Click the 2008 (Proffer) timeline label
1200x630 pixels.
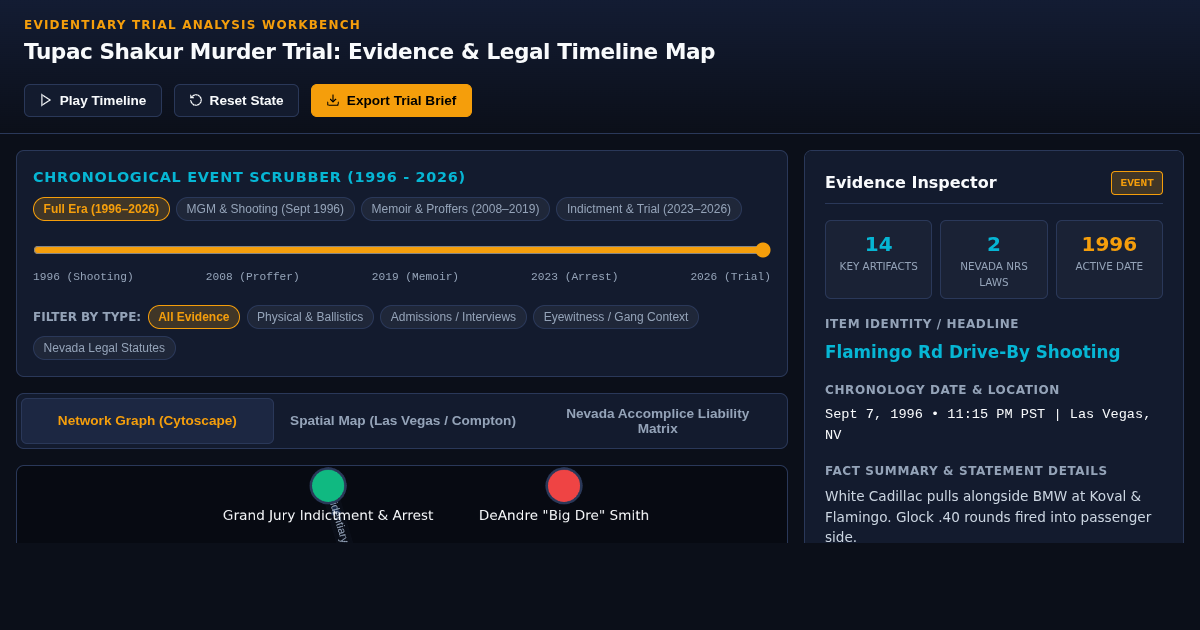(253, 277)
